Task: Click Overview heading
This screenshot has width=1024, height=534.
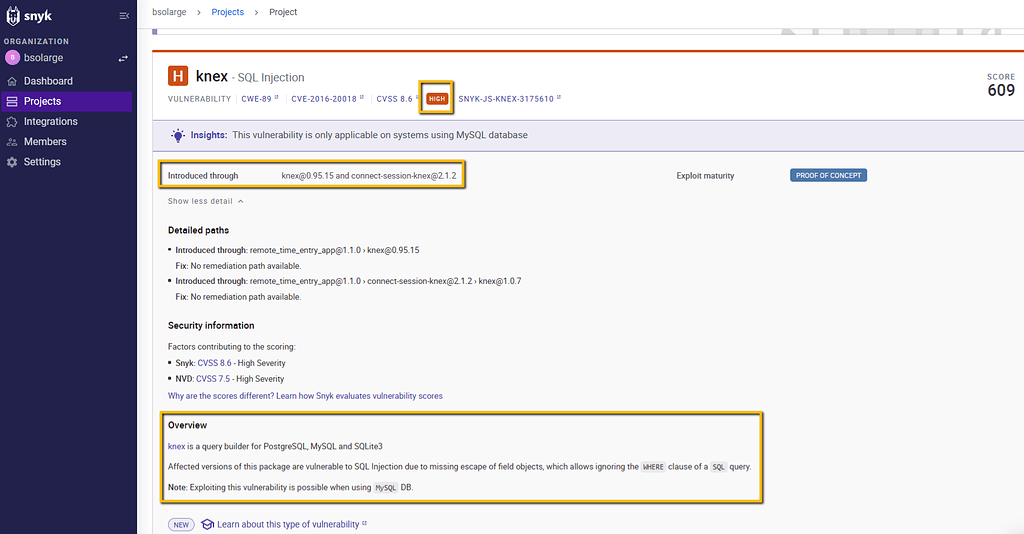Action: pos(187,425)
